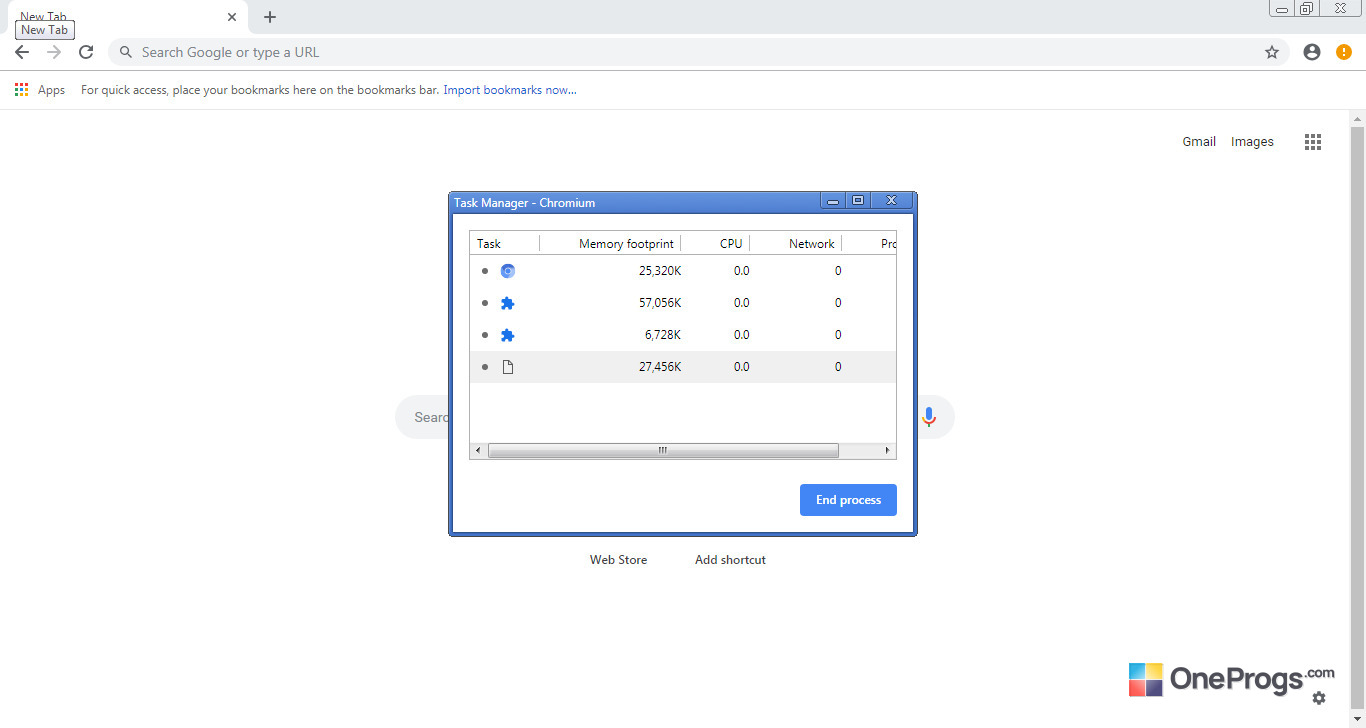Image resolution: width=1366 pixels, height=728 pixels.
Task: Open the profile avatar icon
Action: coord(1312,52)
